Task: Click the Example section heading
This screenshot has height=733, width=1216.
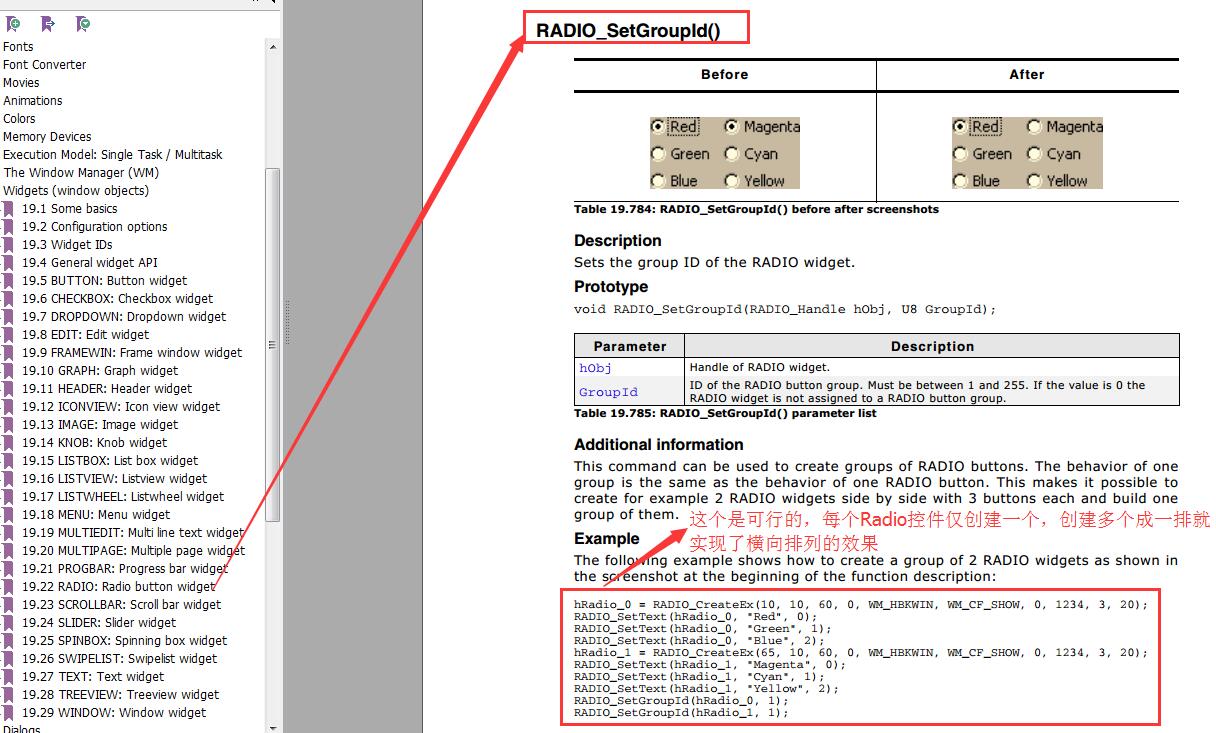Action: pyautogui.click(x=607, y=539)
